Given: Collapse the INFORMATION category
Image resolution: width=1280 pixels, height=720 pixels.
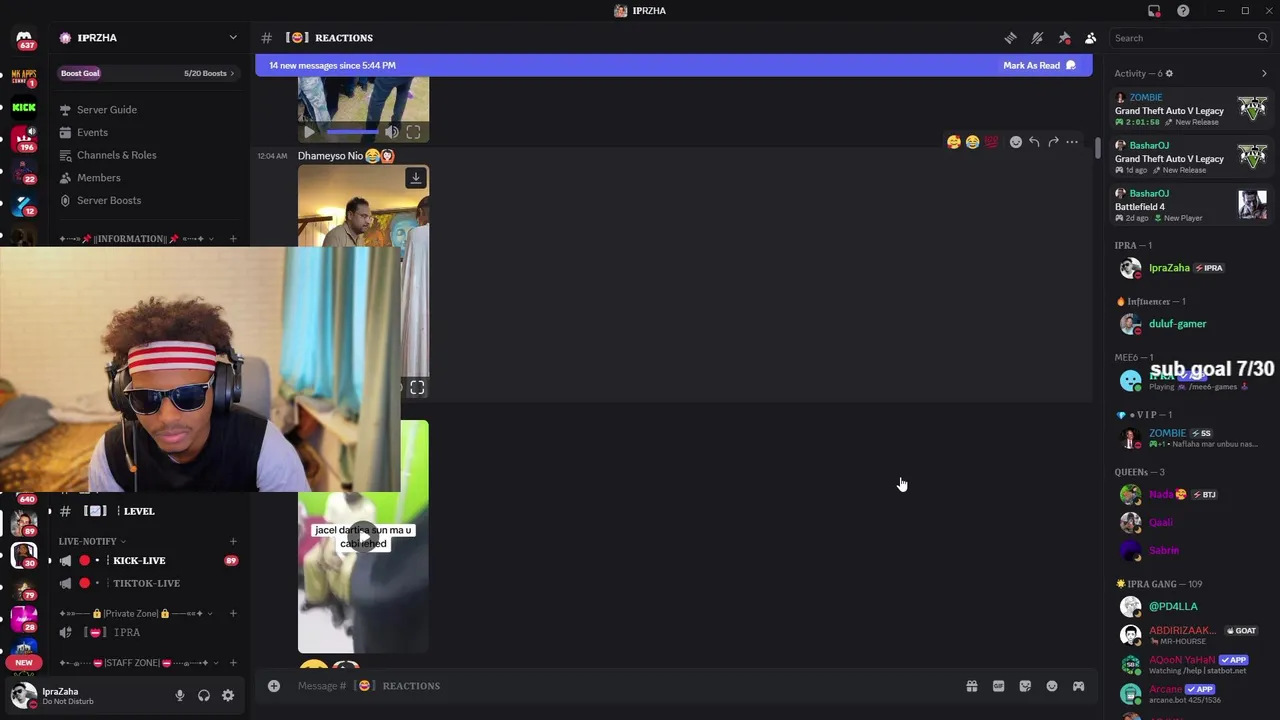Looking at the screenshot, I should point(136,239).
